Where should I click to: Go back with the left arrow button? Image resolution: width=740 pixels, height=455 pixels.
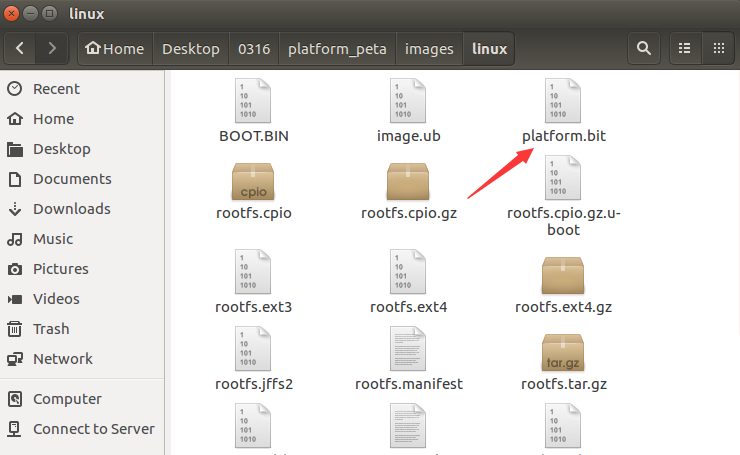(20, 48)
